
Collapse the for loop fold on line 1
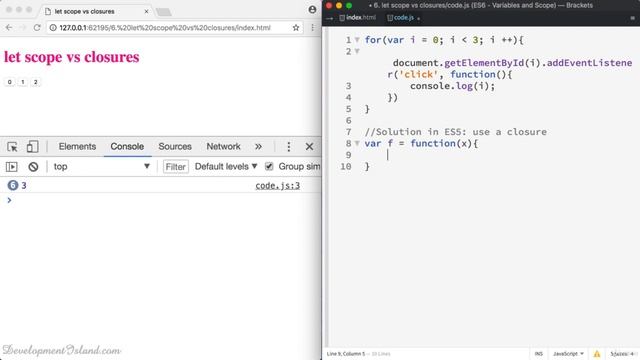[x=357, y=40]
